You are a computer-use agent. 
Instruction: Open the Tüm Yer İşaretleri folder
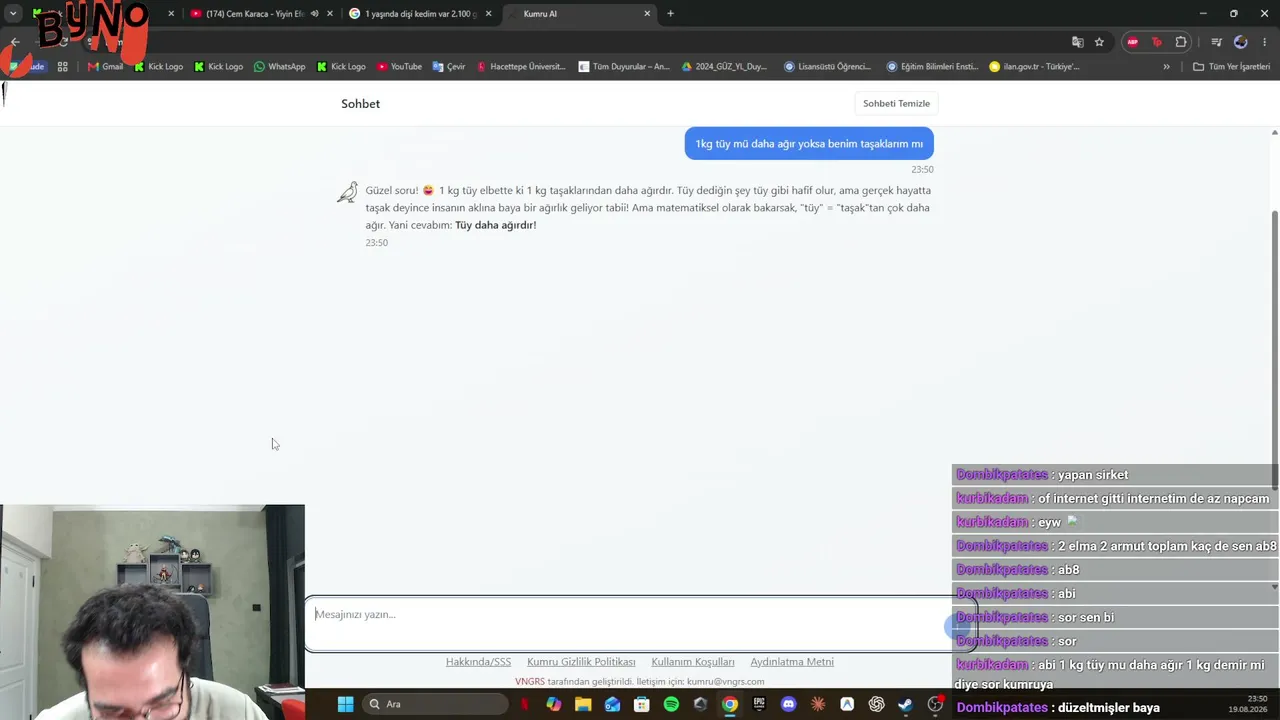pos(1231,67)
